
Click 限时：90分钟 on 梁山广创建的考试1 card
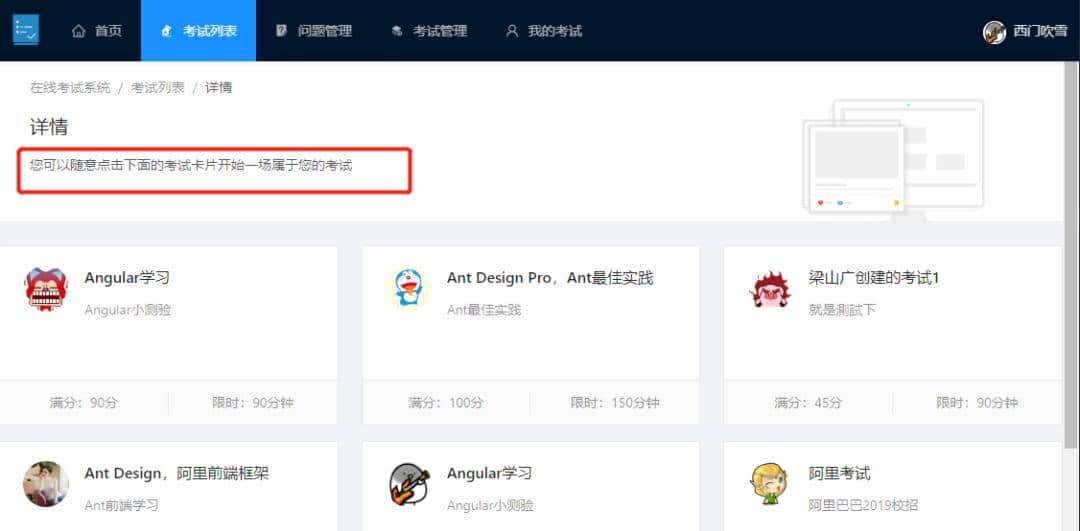[x=977, y=402]
